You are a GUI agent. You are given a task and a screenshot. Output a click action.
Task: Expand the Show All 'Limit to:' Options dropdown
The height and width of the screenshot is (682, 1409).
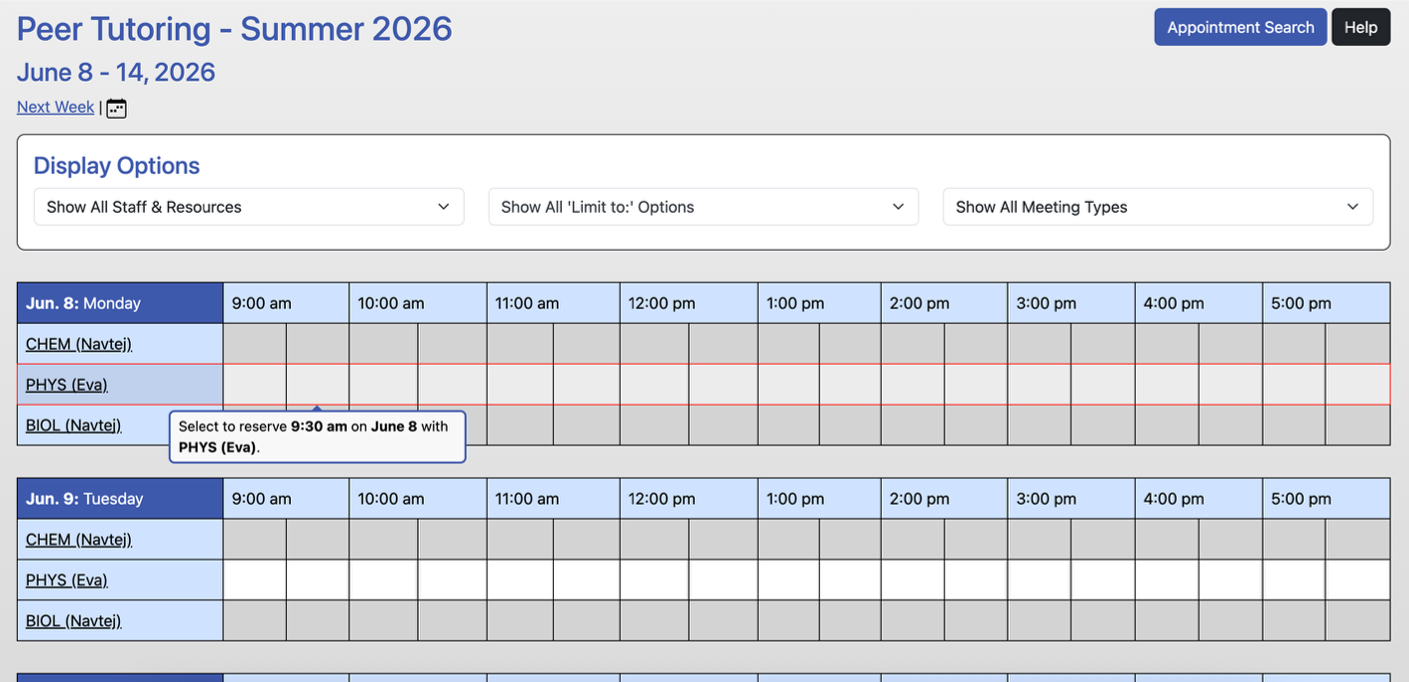point(703,207)
